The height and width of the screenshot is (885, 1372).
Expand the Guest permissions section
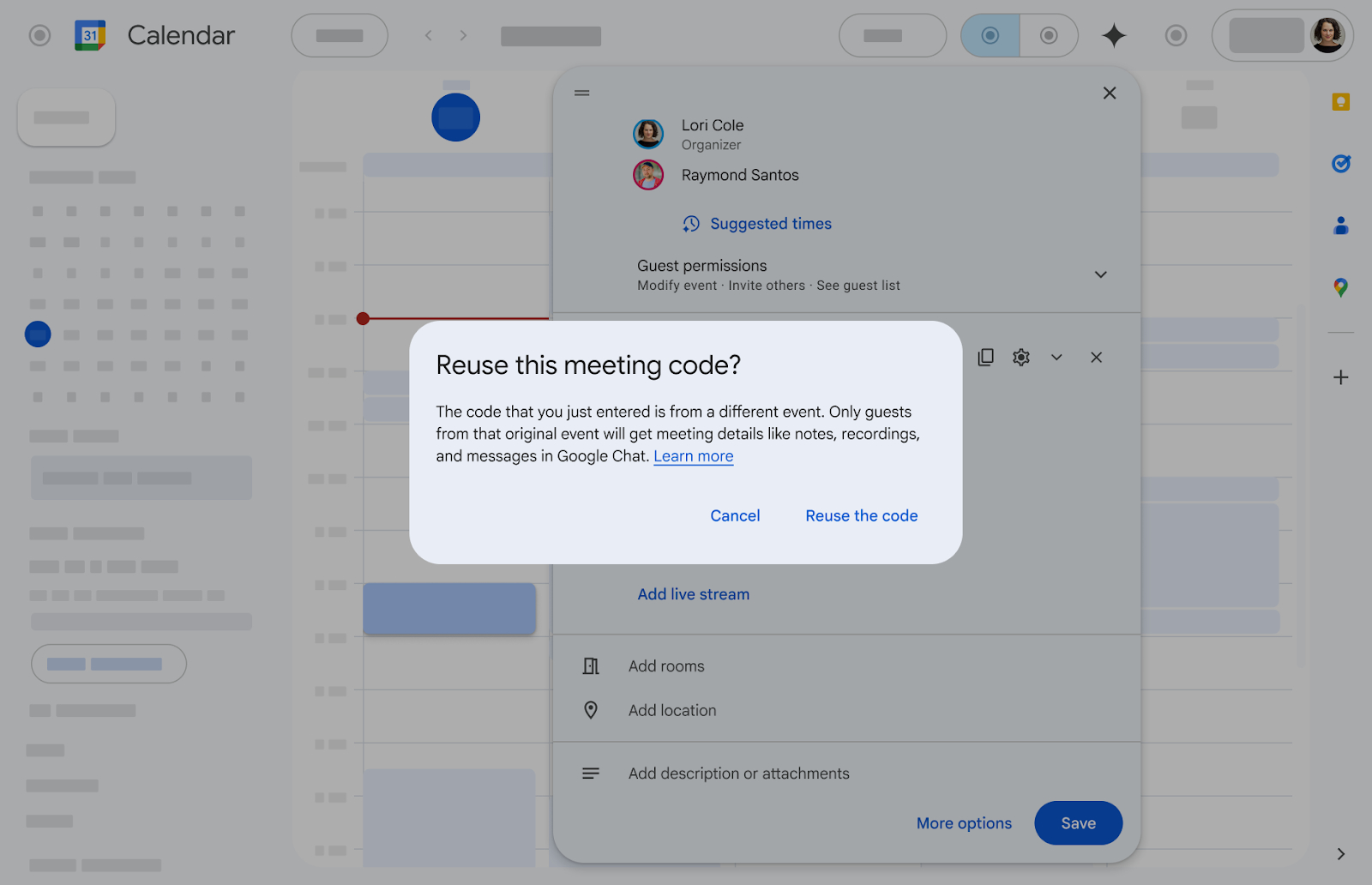1100,274
